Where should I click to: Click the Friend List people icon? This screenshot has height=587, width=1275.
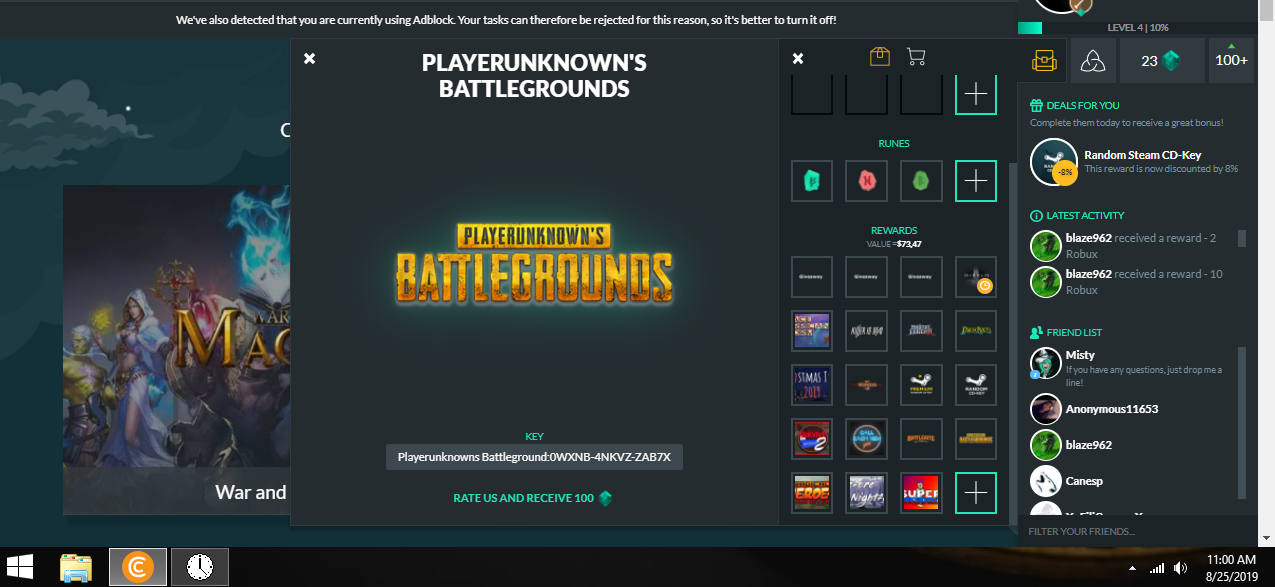point(1036,332)
